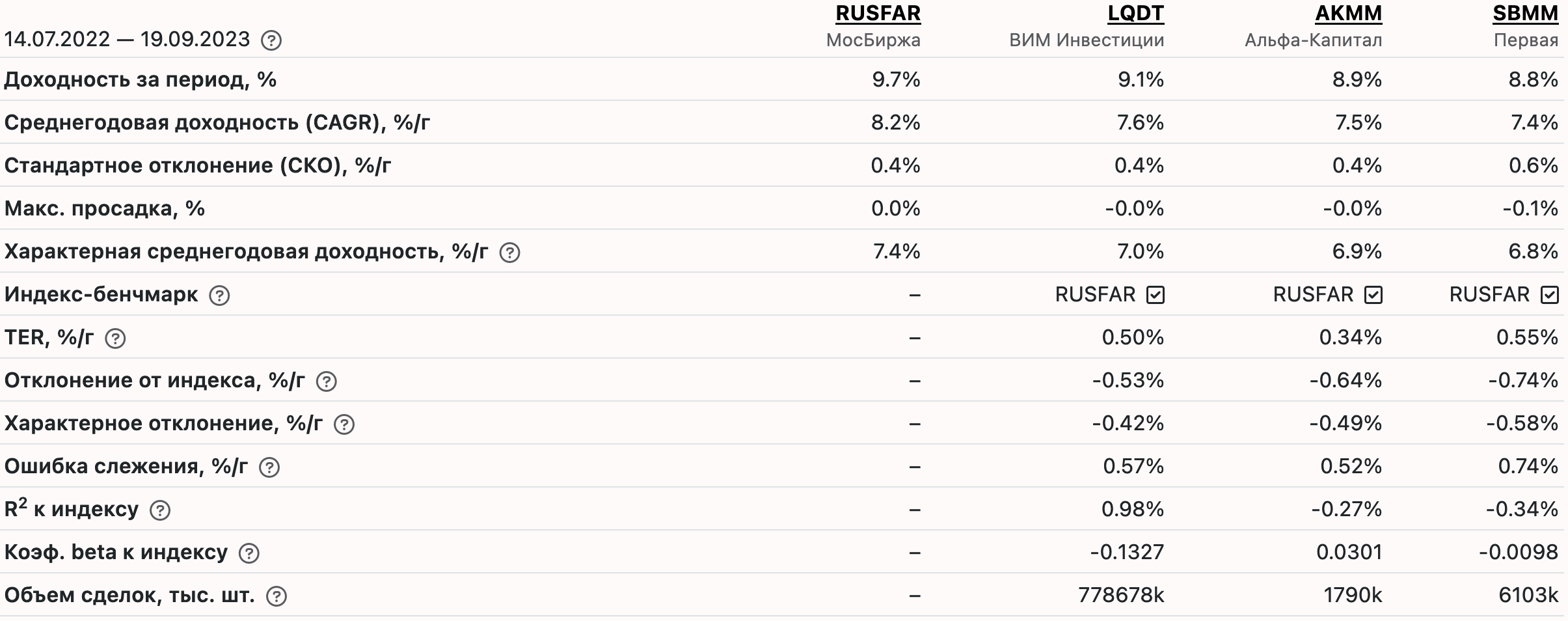
Task: Click help icon for Коэф. beta к индексу
Action: pyautogui.click(x=249, y=553)
